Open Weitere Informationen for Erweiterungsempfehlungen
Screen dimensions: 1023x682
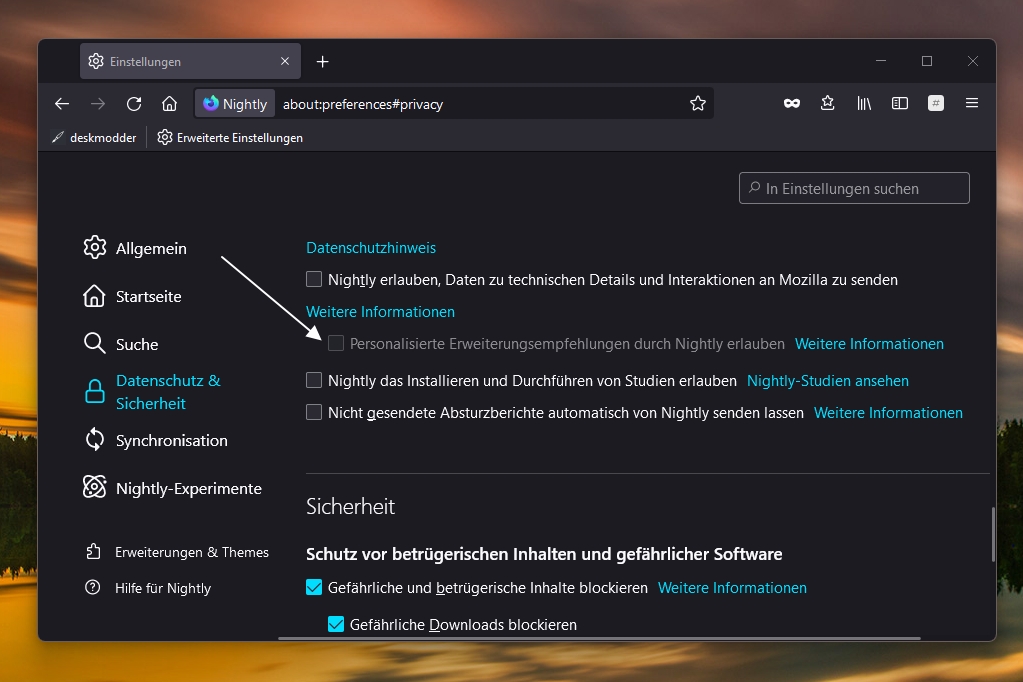click(869, 344)
